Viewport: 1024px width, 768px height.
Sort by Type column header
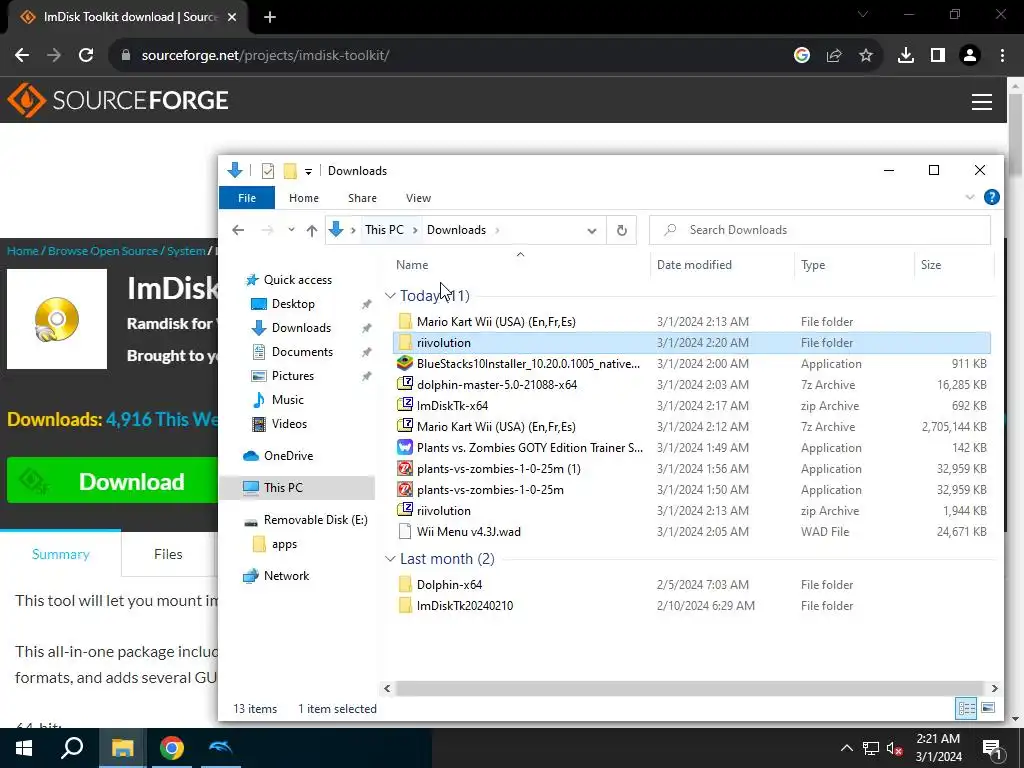pos(812,264)
